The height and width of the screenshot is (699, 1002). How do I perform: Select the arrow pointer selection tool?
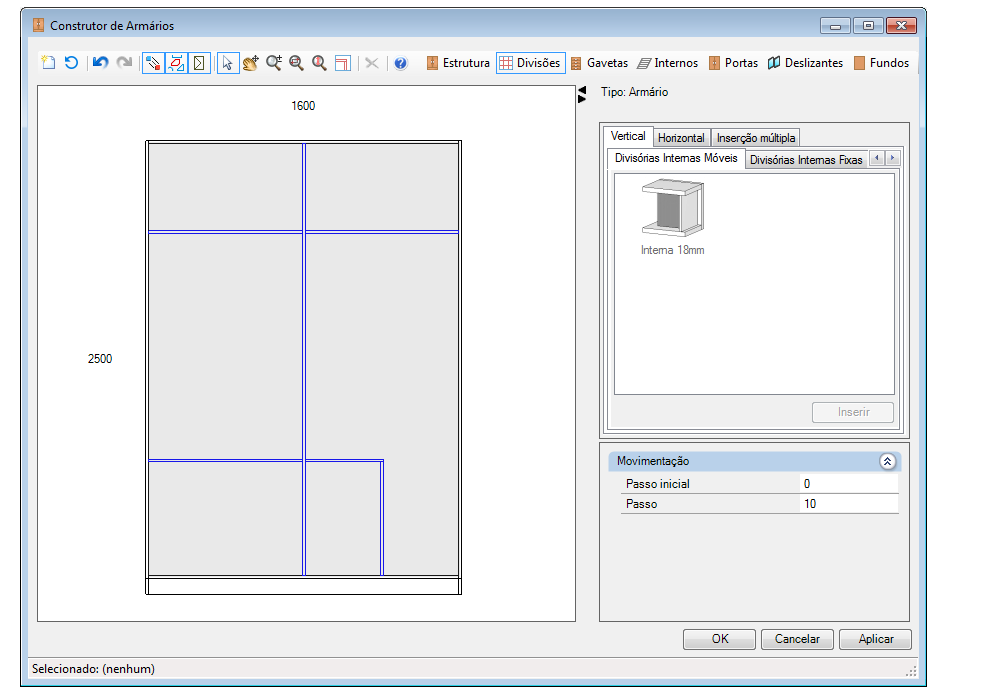(x=227, y=63)
